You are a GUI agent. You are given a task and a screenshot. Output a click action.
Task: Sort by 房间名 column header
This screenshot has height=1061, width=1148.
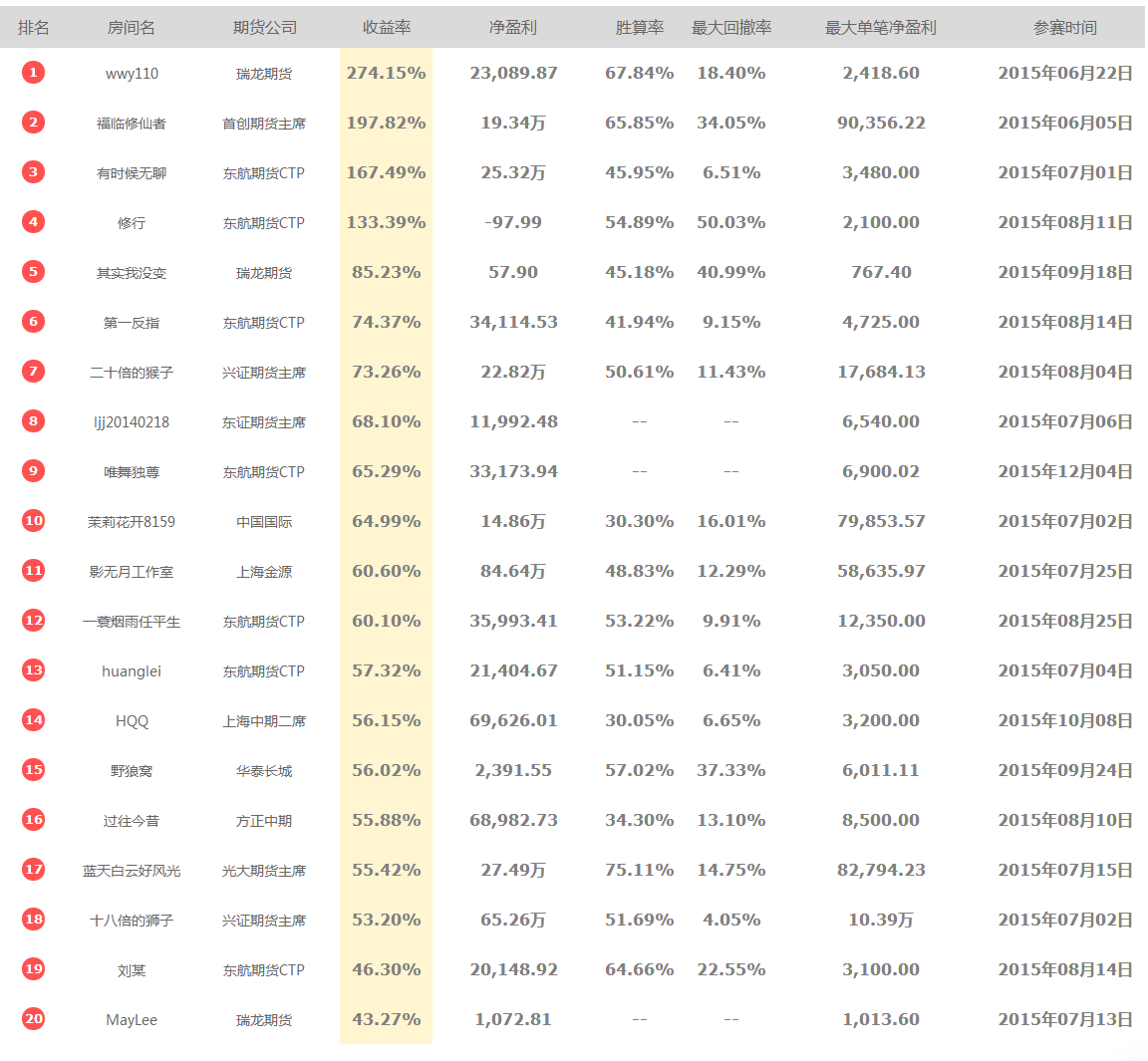click(132, 28)
